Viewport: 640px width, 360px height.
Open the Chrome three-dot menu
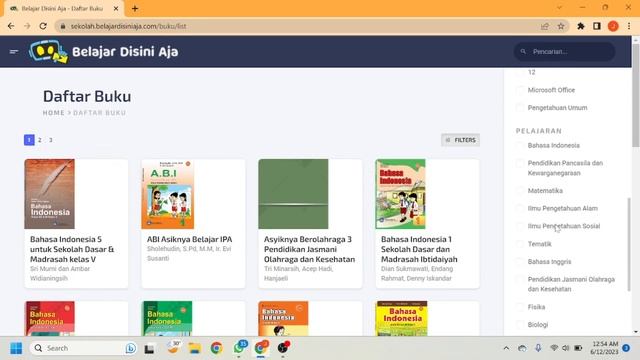629,26
